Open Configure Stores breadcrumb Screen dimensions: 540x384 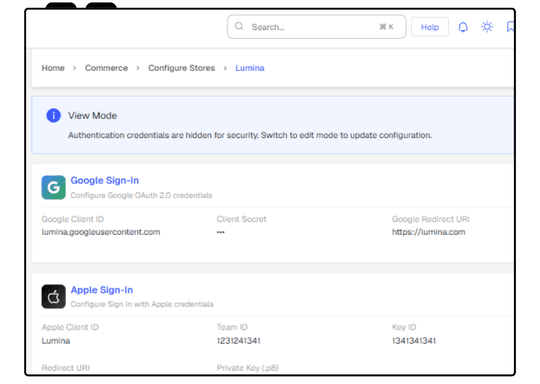[181, 68]
